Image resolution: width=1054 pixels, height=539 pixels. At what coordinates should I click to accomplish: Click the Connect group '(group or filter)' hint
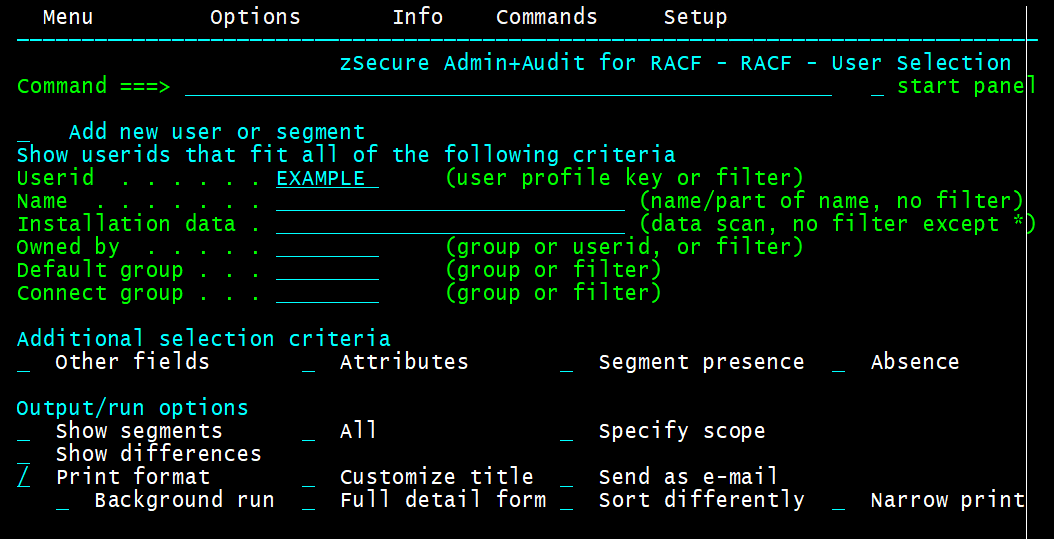click(x=553, y=293)
